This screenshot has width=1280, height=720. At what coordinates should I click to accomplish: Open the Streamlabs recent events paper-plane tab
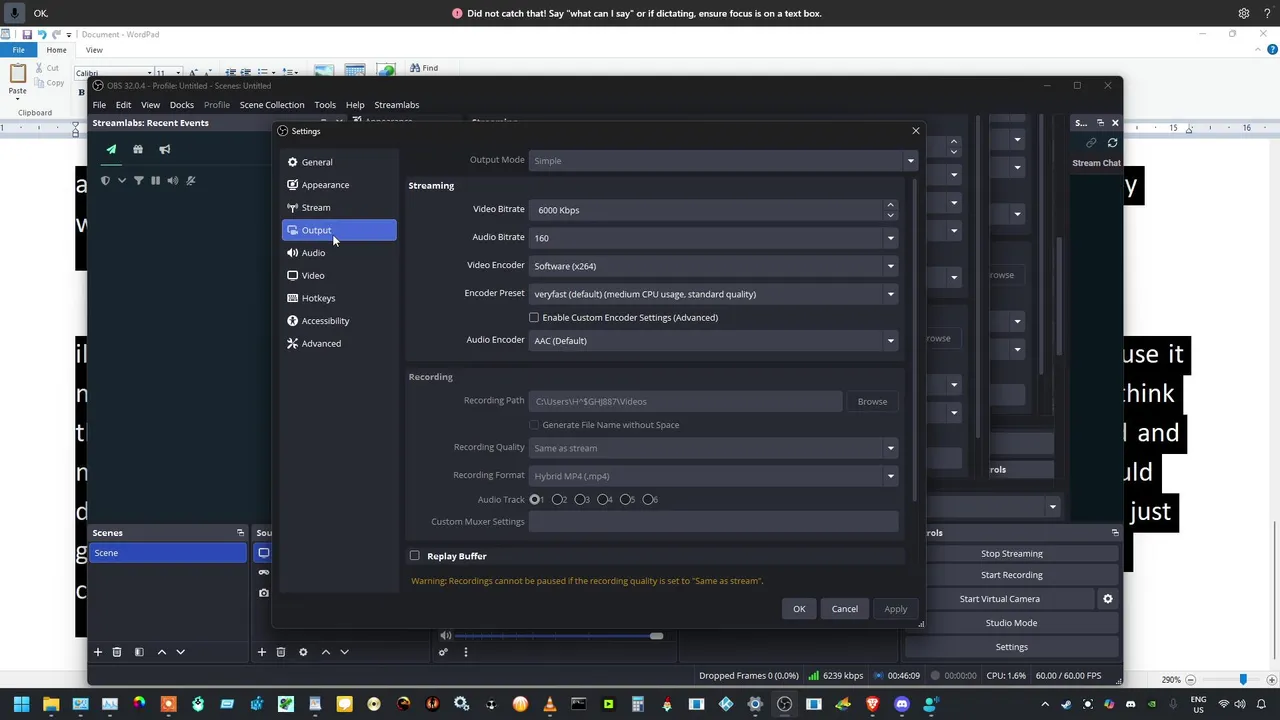(111, 149)
